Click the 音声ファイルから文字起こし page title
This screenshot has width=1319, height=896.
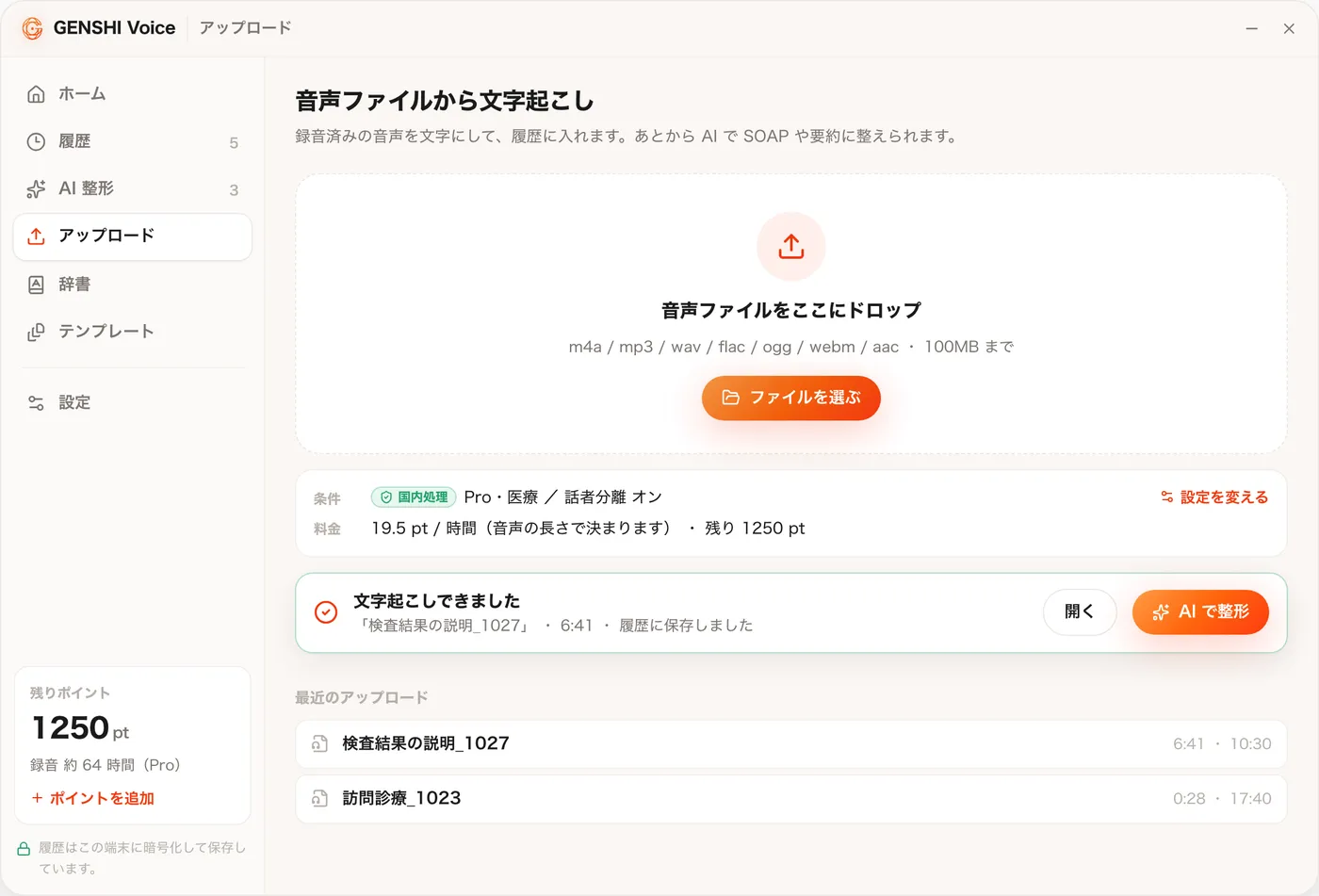coord(445,101)
